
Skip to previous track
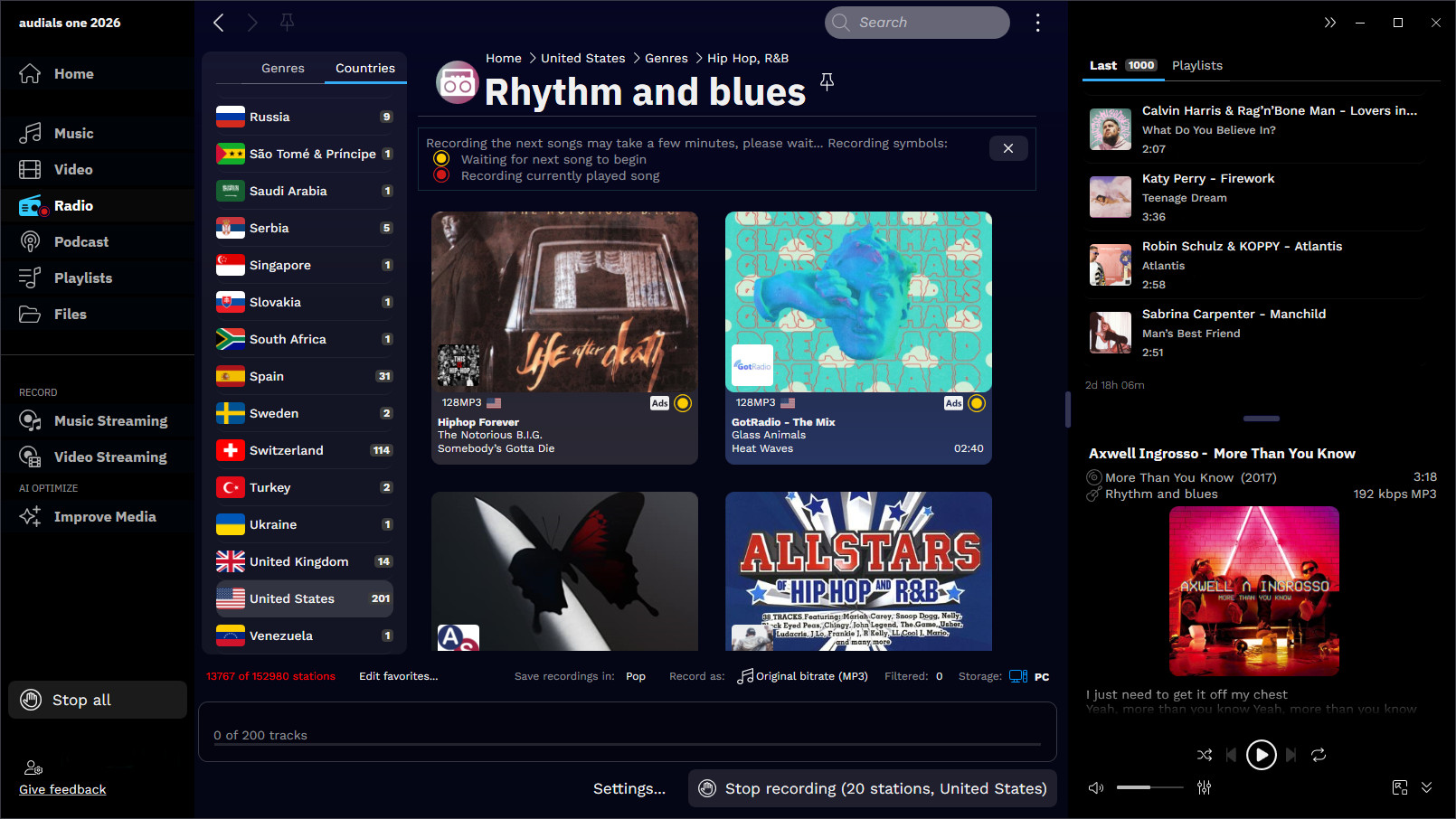(1231, 755)
